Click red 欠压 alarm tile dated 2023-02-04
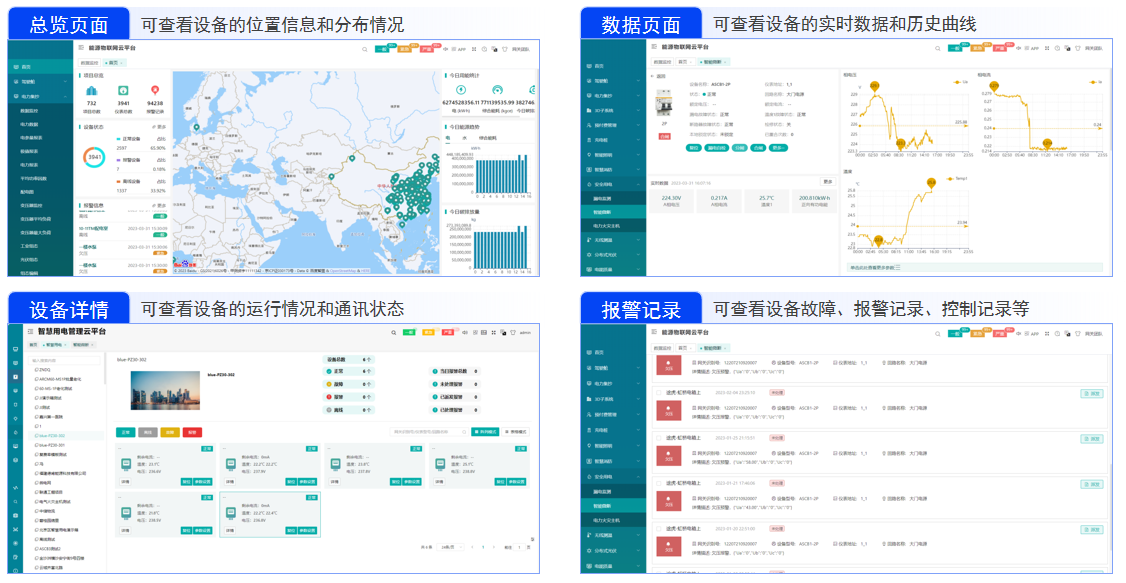The height and width of the screenshot is (583, 1126). pos(669,410)
